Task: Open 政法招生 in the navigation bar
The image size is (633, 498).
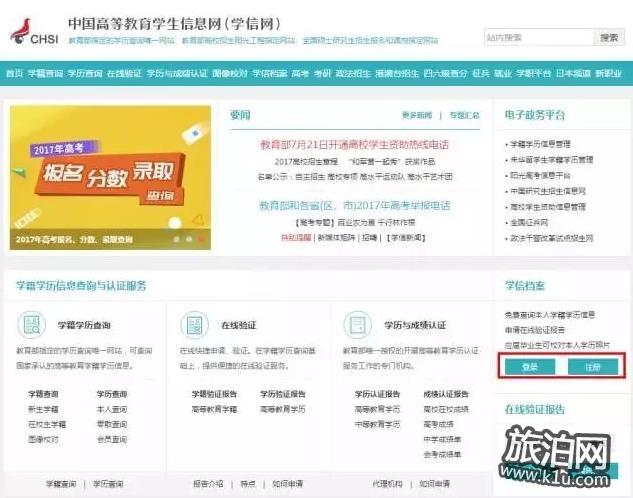Action: pyautogui.click(x=353, y=73)
